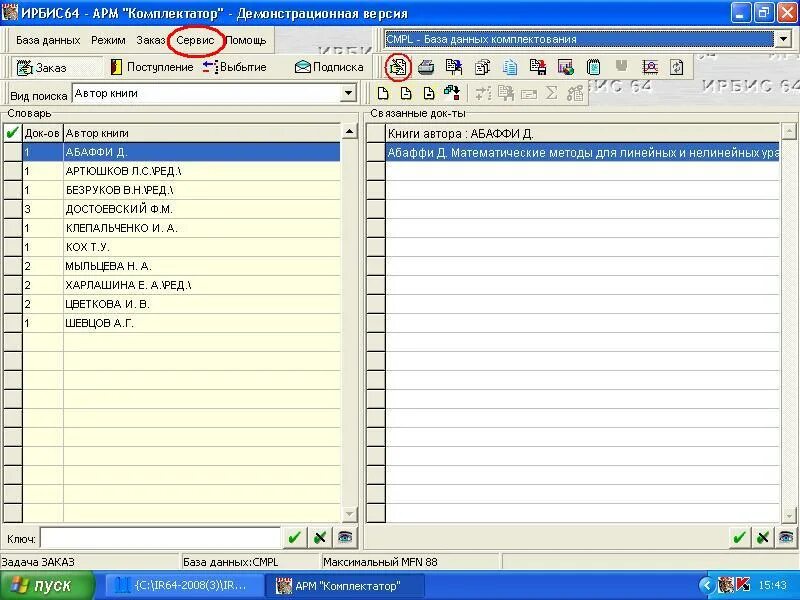Click green checkmark button next to Ключ field
The width and height of the screenshot is (800, 600).
pyautogui.click(x=294, y=538)
